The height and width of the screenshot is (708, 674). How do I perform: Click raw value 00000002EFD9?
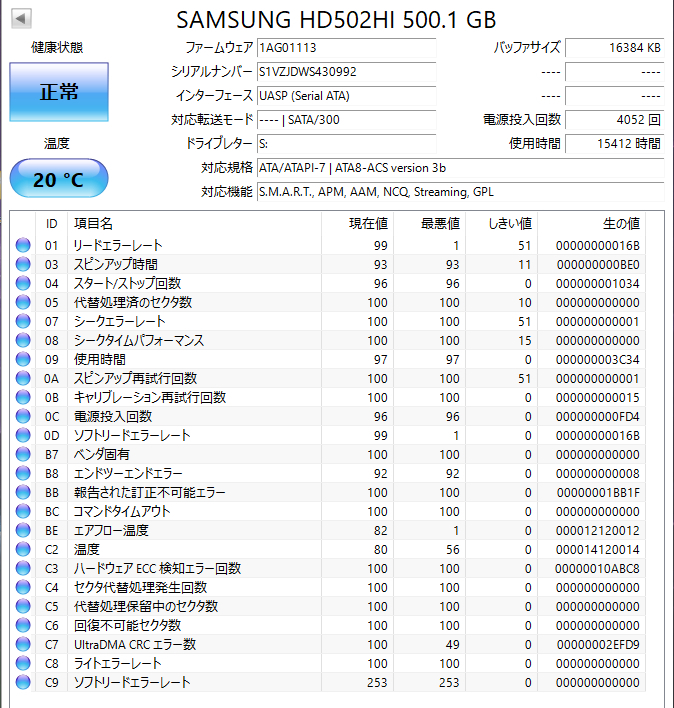pos(598,645)
